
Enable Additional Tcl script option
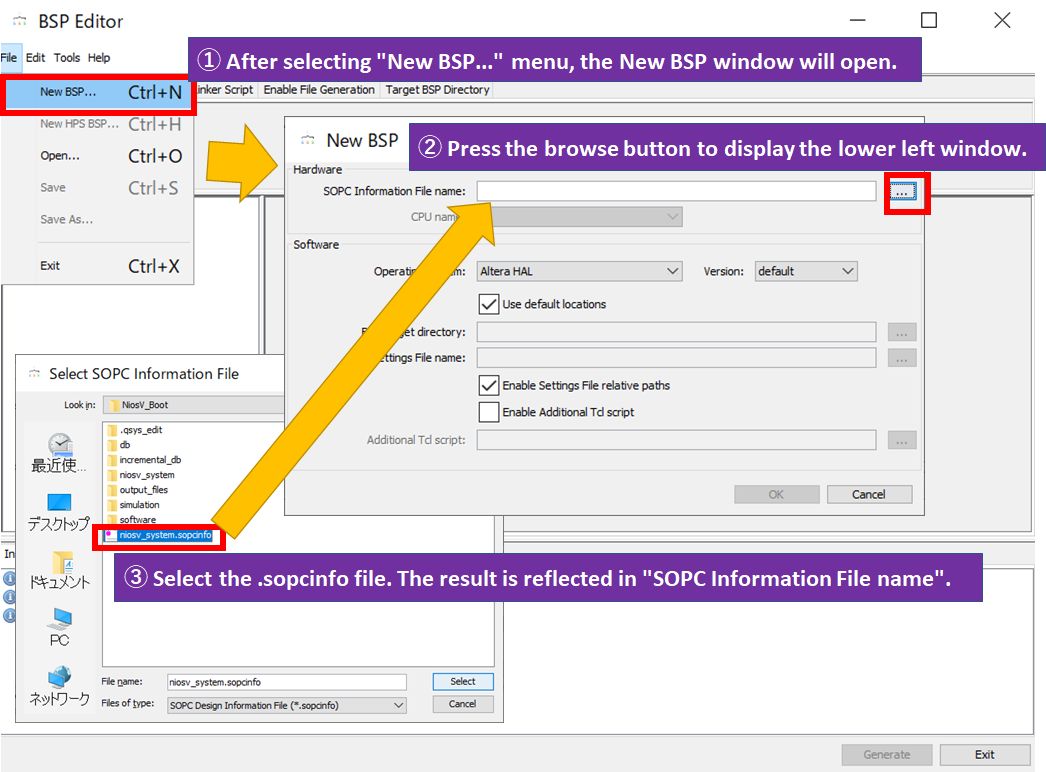[x=489, y=412]
